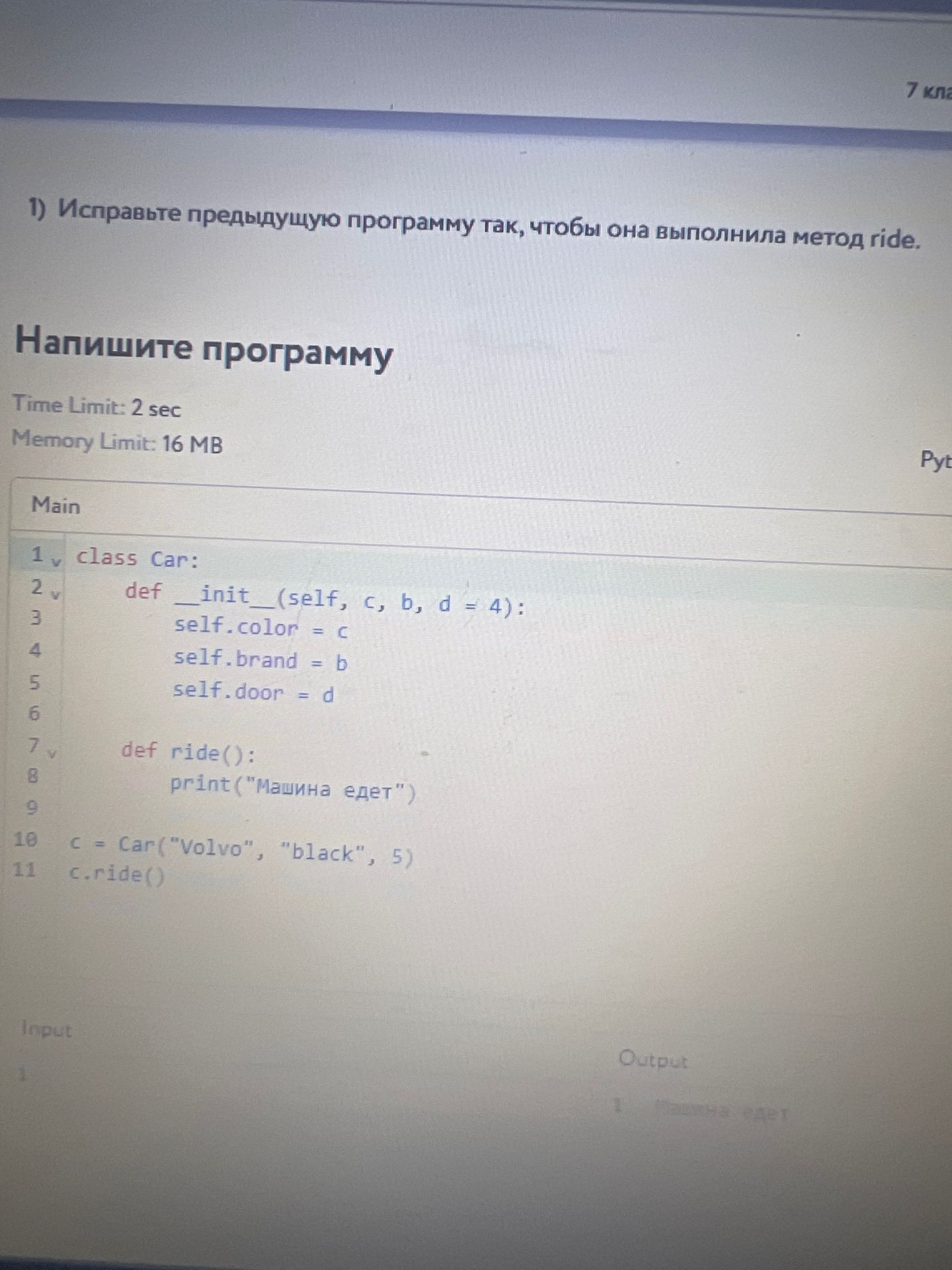The width and height of the screenshot is (952, 1270).
Task: Click the self.door = d line
Action: coord(253,691)
